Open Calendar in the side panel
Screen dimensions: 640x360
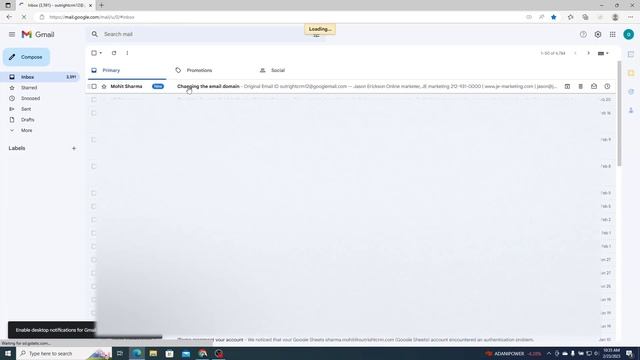[631, 54]
